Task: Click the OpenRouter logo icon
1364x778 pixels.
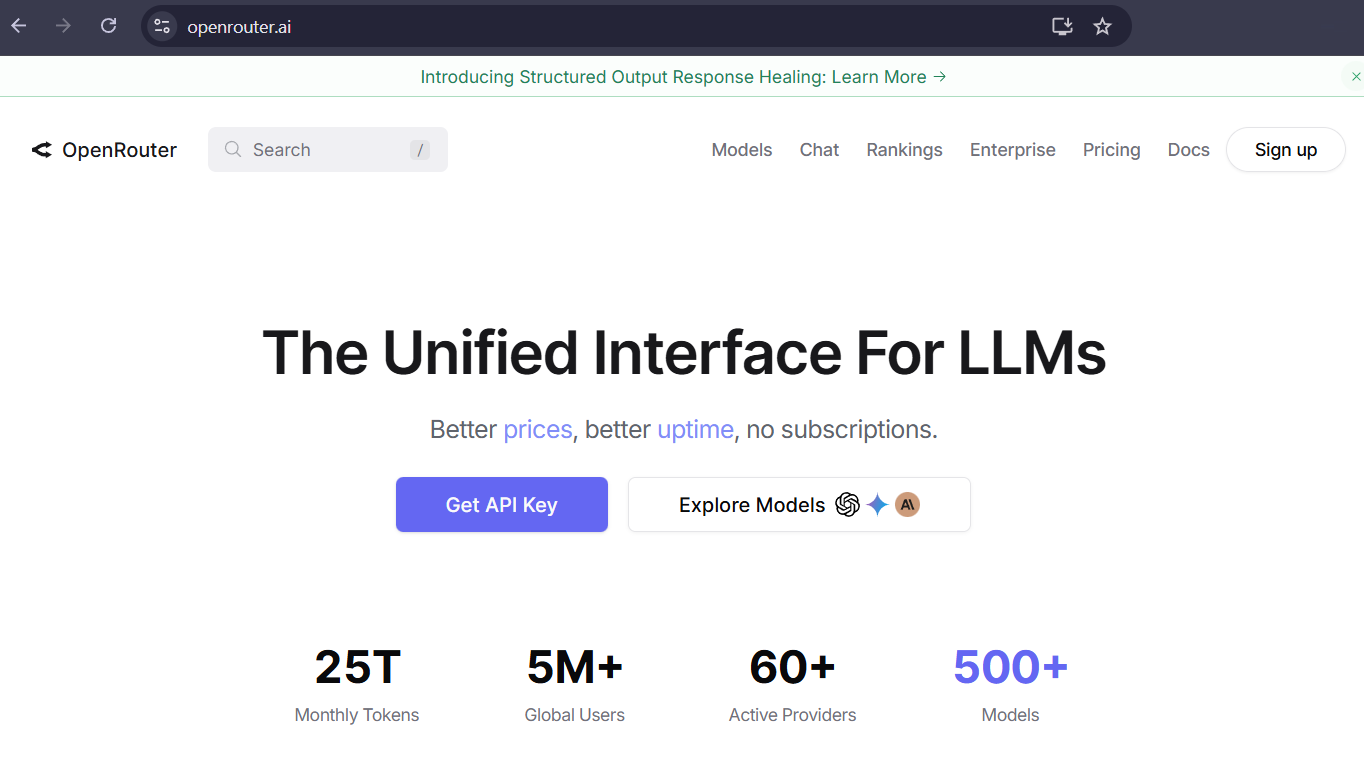Action: coord(41,150)
